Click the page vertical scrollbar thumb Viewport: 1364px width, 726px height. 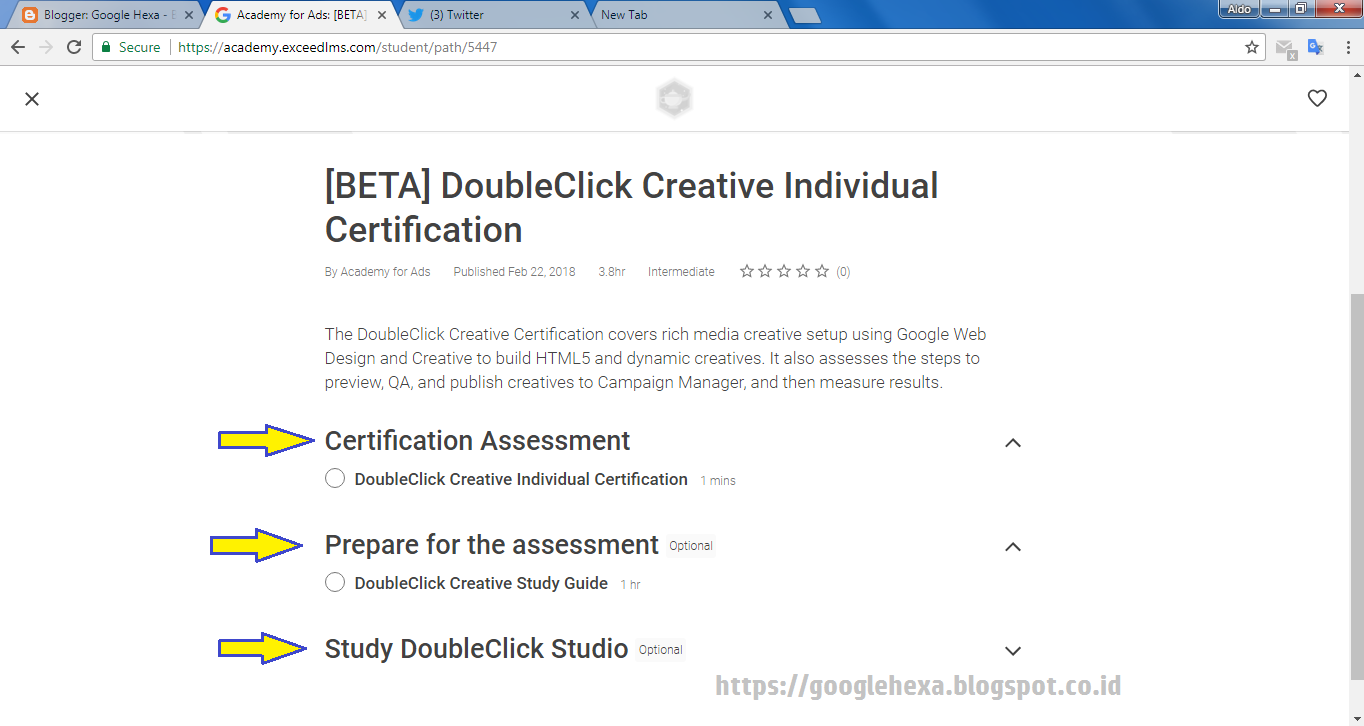1356,488
